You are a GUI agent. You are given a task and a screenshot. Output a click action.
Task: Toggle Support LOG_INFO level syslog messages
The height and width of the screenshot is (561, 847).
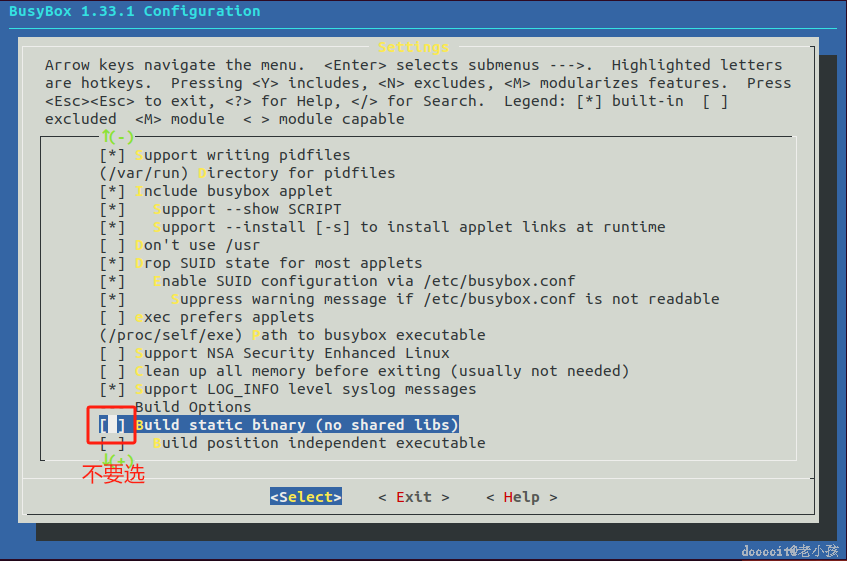[x=288, y=389]
